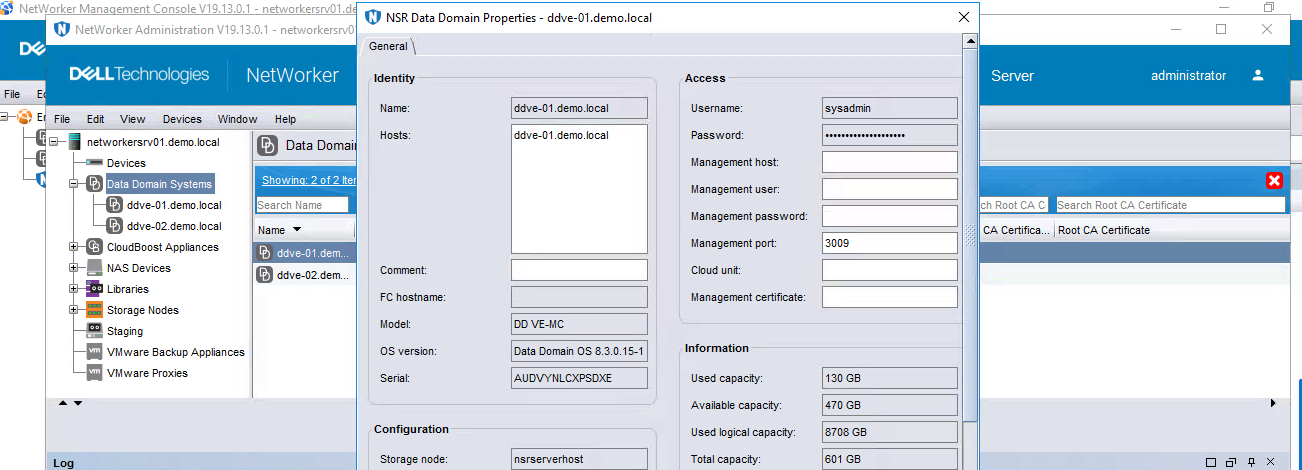Collapse the Data Domain Systems node
Image resolution: width=1302 pixels, height=470 pixels.
coord(74,184)
